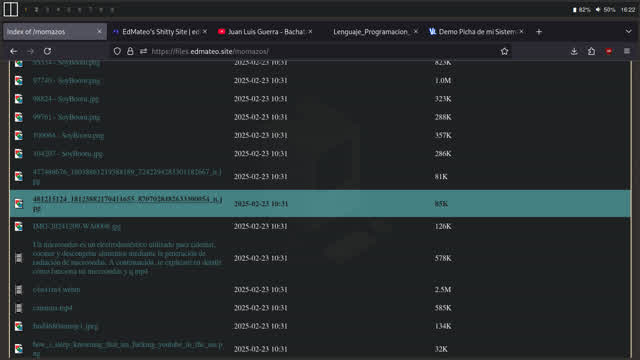Open the tracking protection shield
The height and width of the screenshot is (360, 640).
coord(117,51)
